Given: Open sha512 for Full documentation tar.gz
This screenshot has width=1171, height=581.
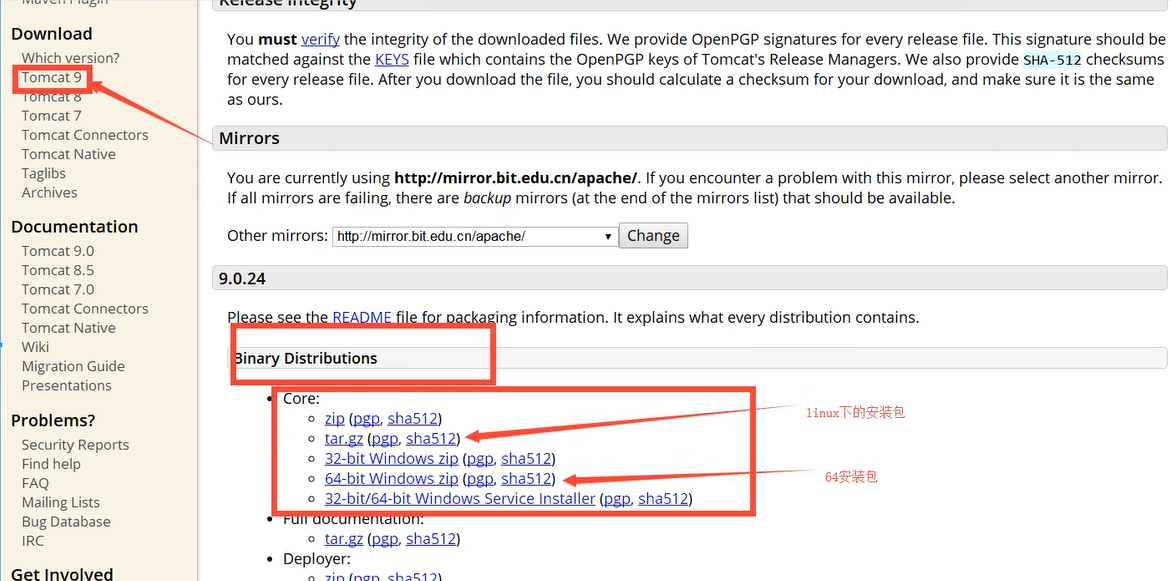Looking at the screenshot, I should coord(431,538).
